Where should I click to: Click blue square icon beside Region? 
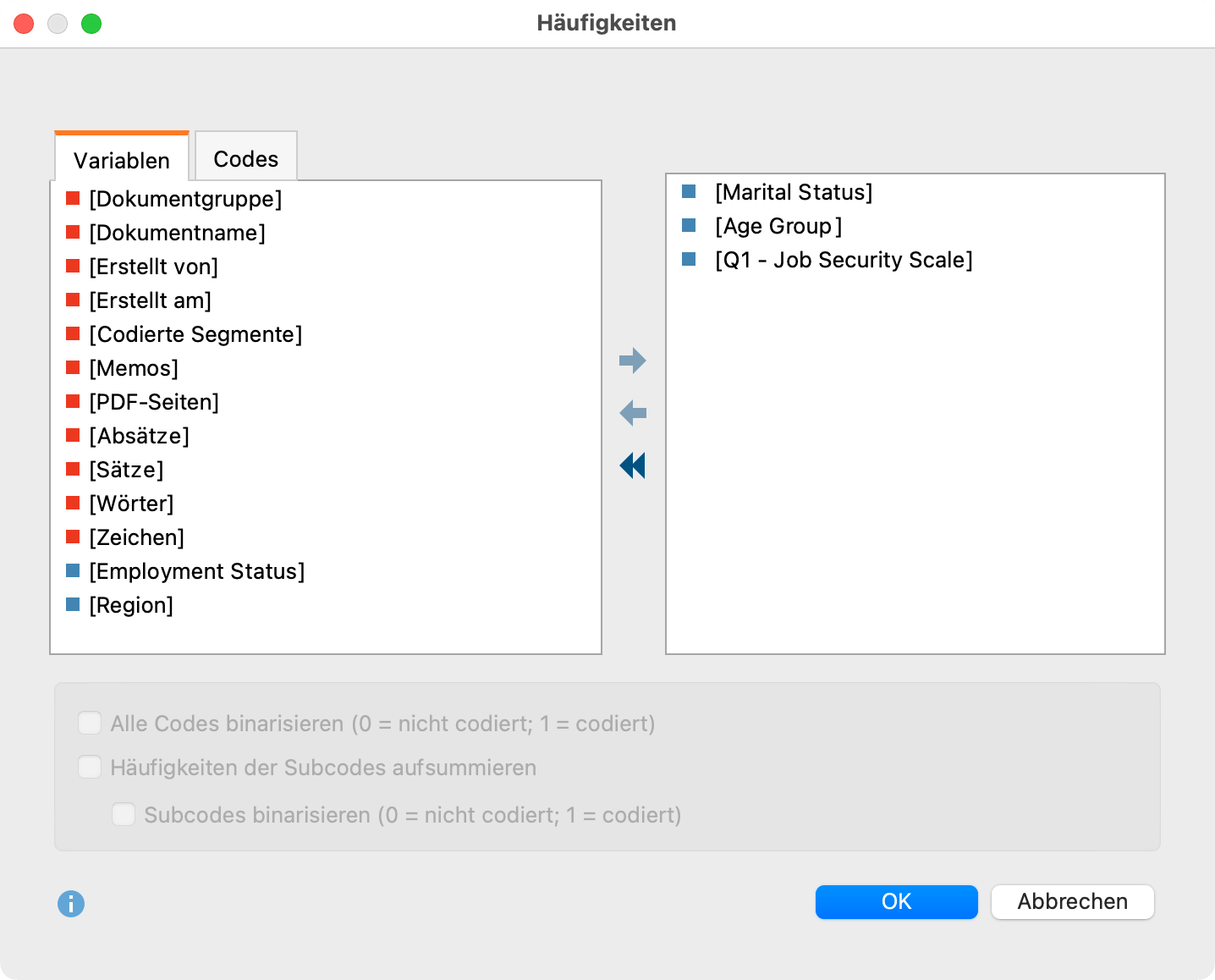(73, 604)
